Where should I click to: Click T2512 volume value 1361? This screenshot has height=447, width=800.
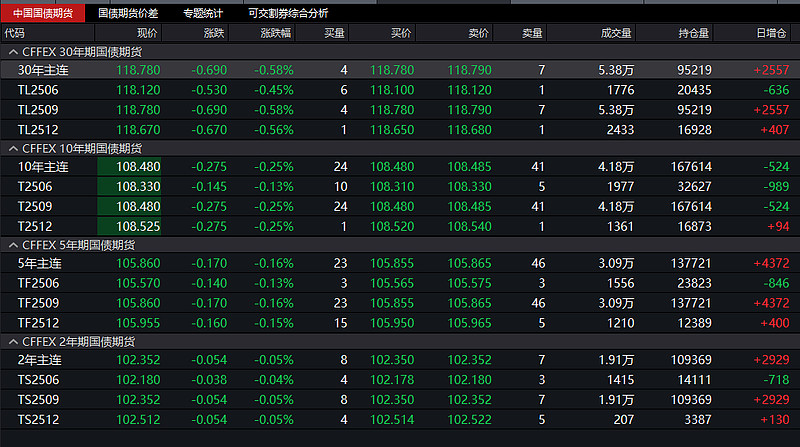[x=620, y=226]
